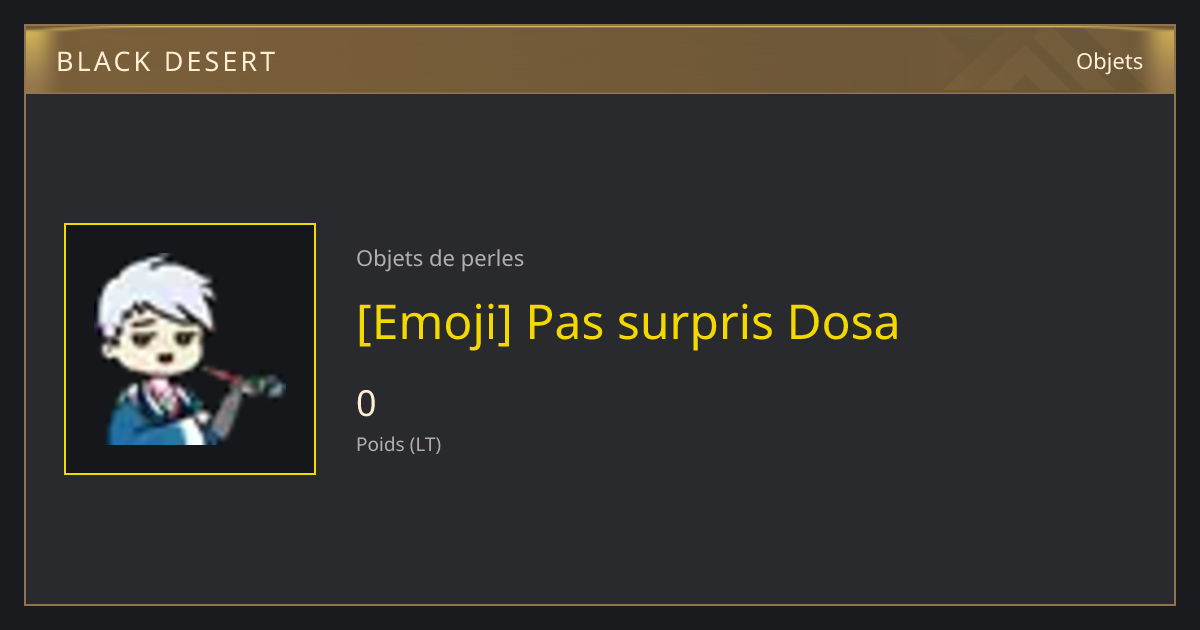Click the [Emoji] Pas surpris Dosa title

[x=628, y=323]
